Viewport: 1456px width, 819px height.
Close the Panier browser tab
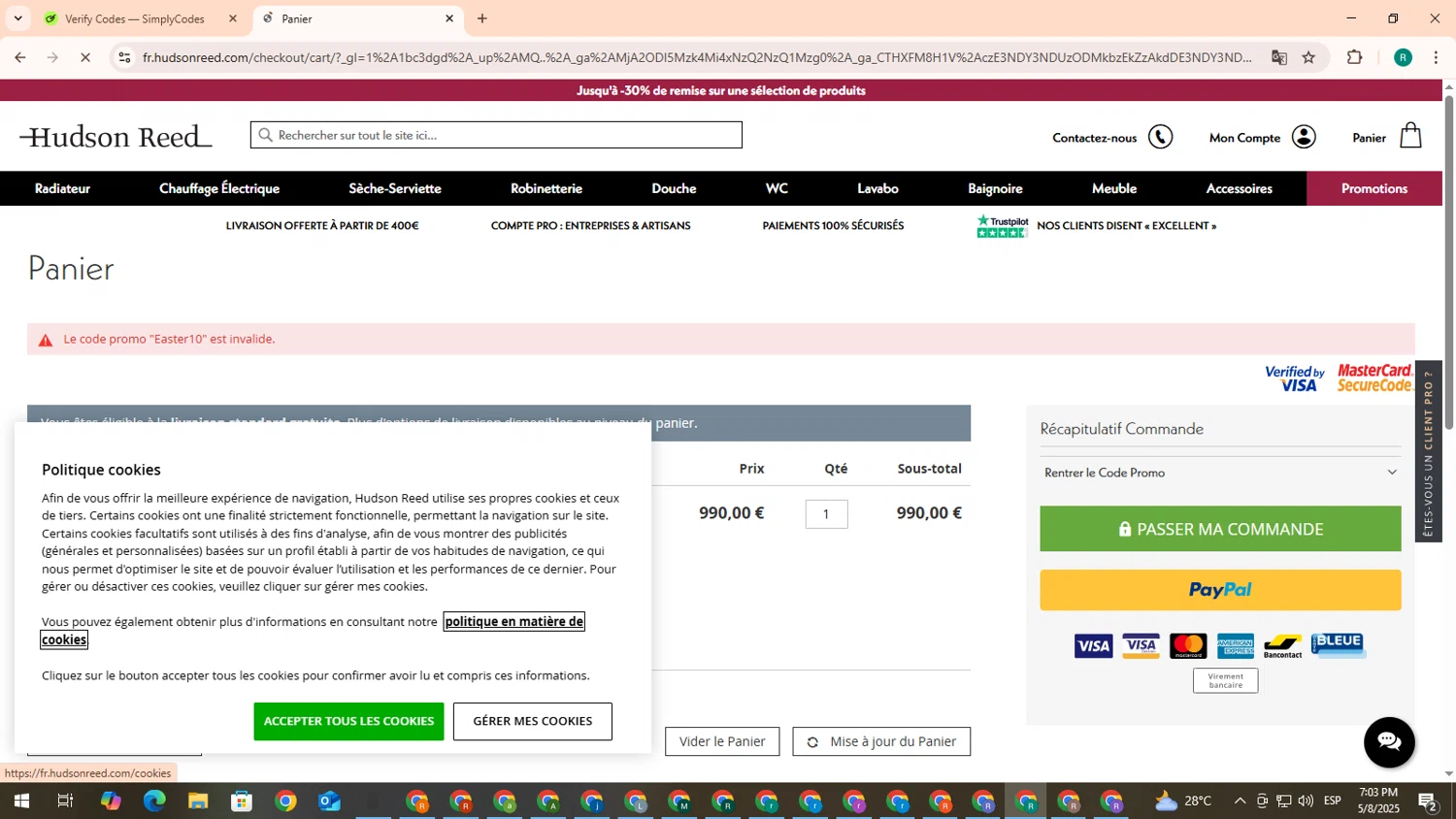coord(449,18)
